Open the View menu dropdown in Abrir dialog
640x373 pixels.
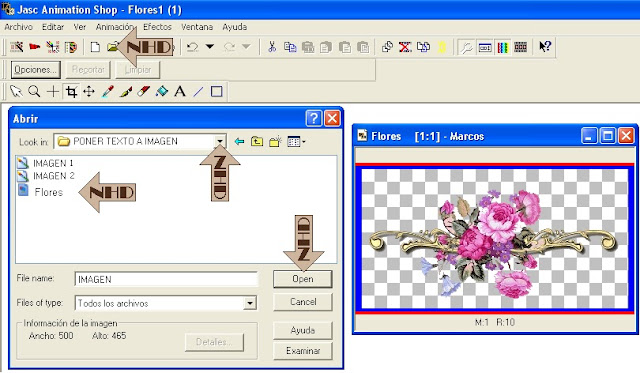coord(296,142)
